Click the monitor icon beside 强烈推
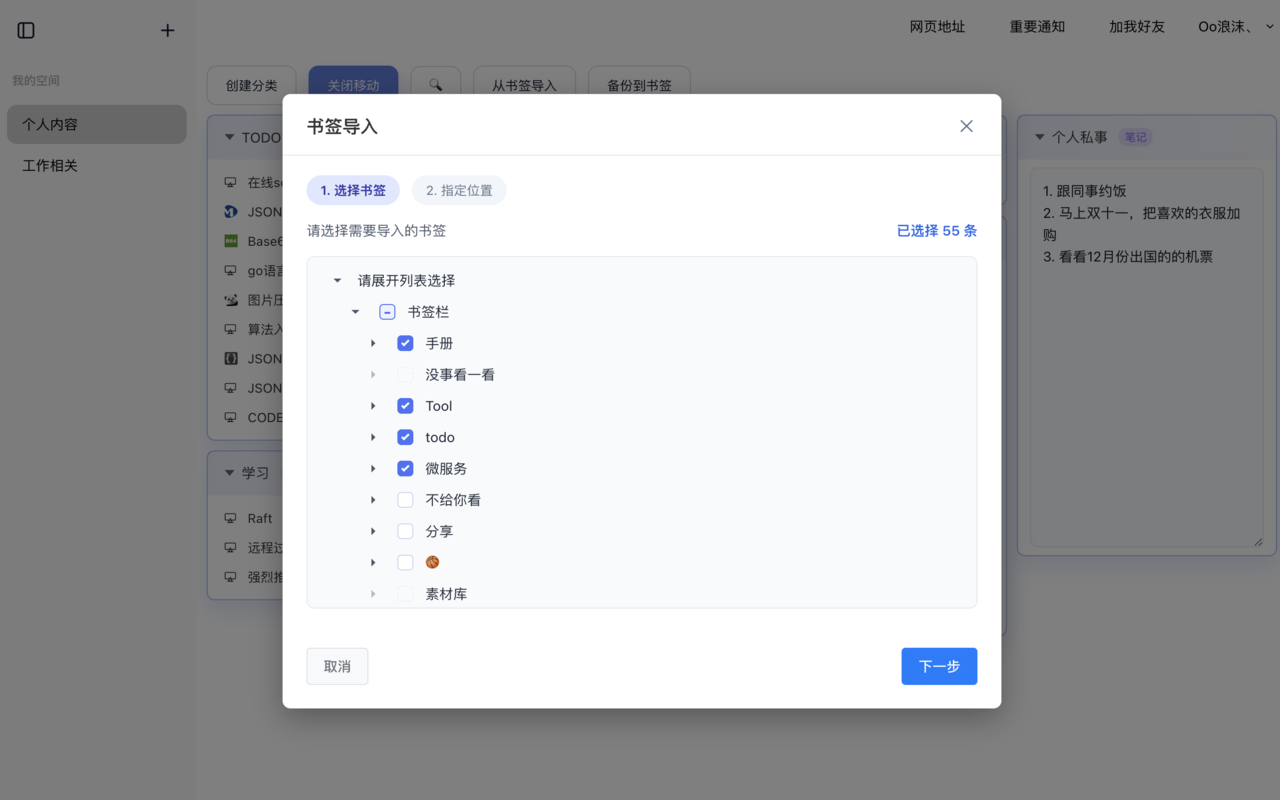The image size is (1280, 800). [x=231, y=577]
